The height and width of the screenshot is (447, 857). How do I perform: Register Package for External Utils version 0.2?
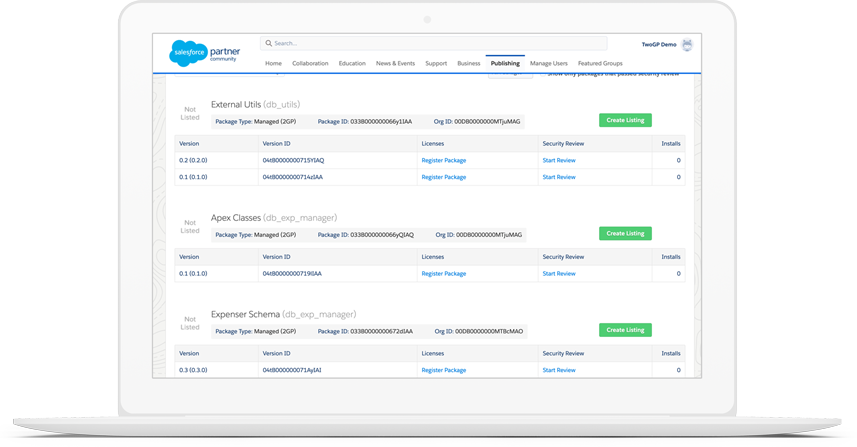(444, 161)
